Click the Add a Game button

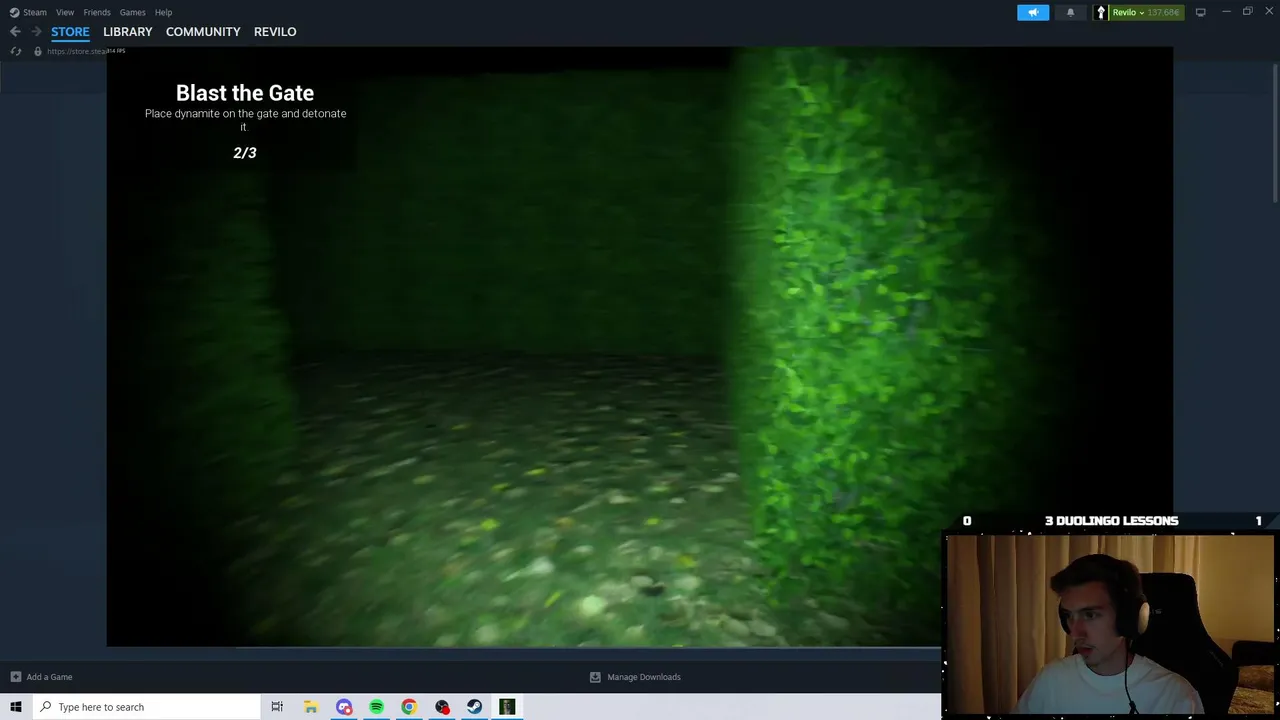pyautogui.click(x=41, y=677)
